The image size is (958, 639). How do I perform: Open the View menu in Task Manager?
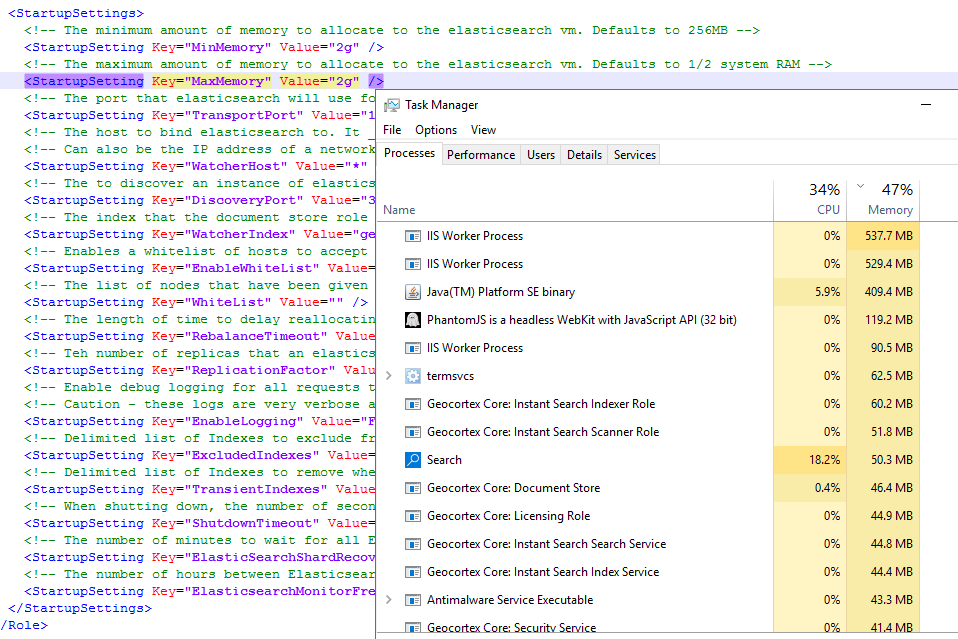point(483,130)
